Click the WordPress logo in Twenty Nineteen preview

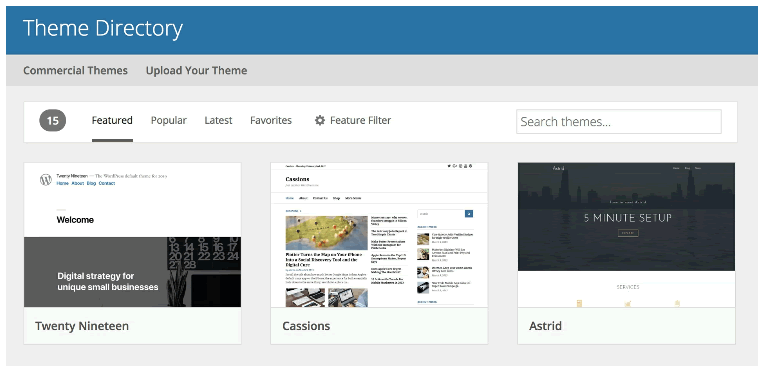click(x=46, y=179)
